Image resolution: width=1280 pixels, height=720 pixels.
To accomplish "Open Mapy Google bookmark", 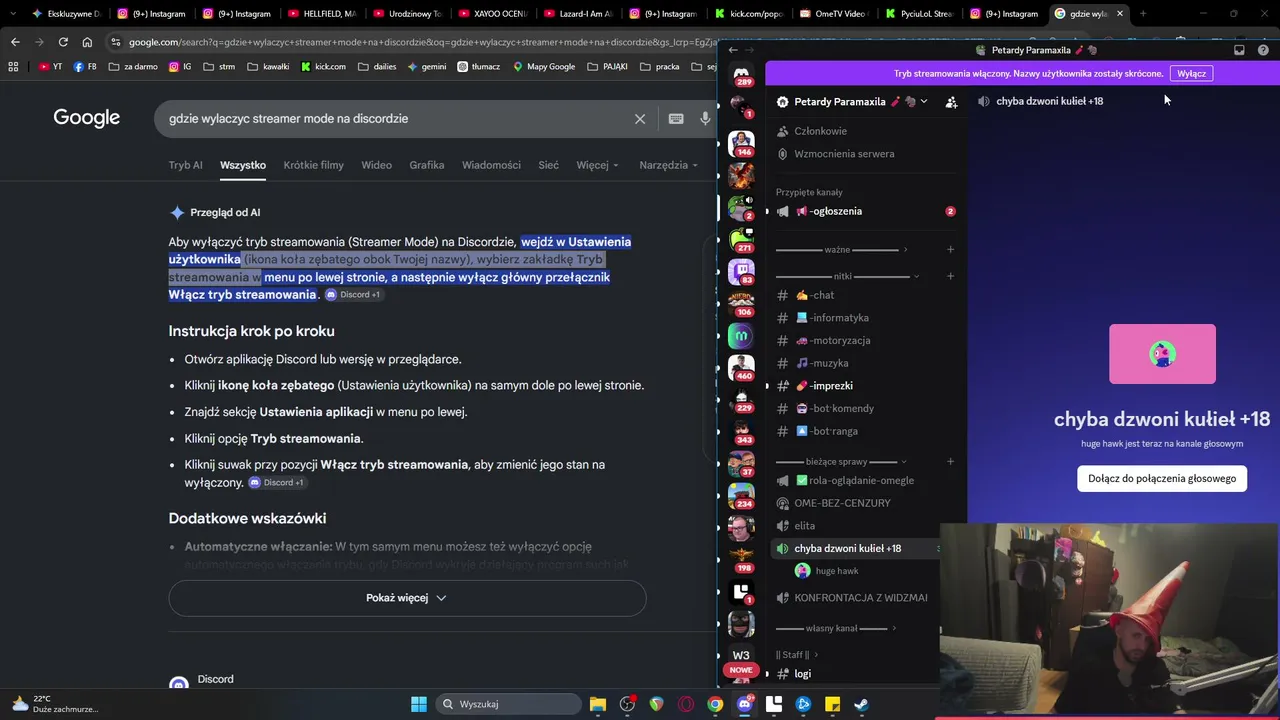I will pyautogui.click(x=544, y=67).
